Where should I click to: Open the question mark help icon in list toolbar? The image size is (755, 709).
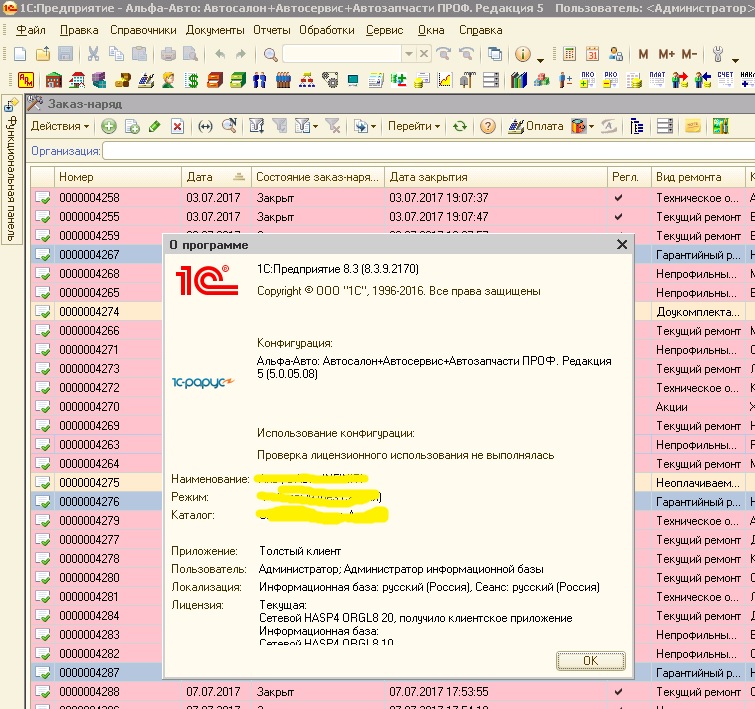point(488,126)
